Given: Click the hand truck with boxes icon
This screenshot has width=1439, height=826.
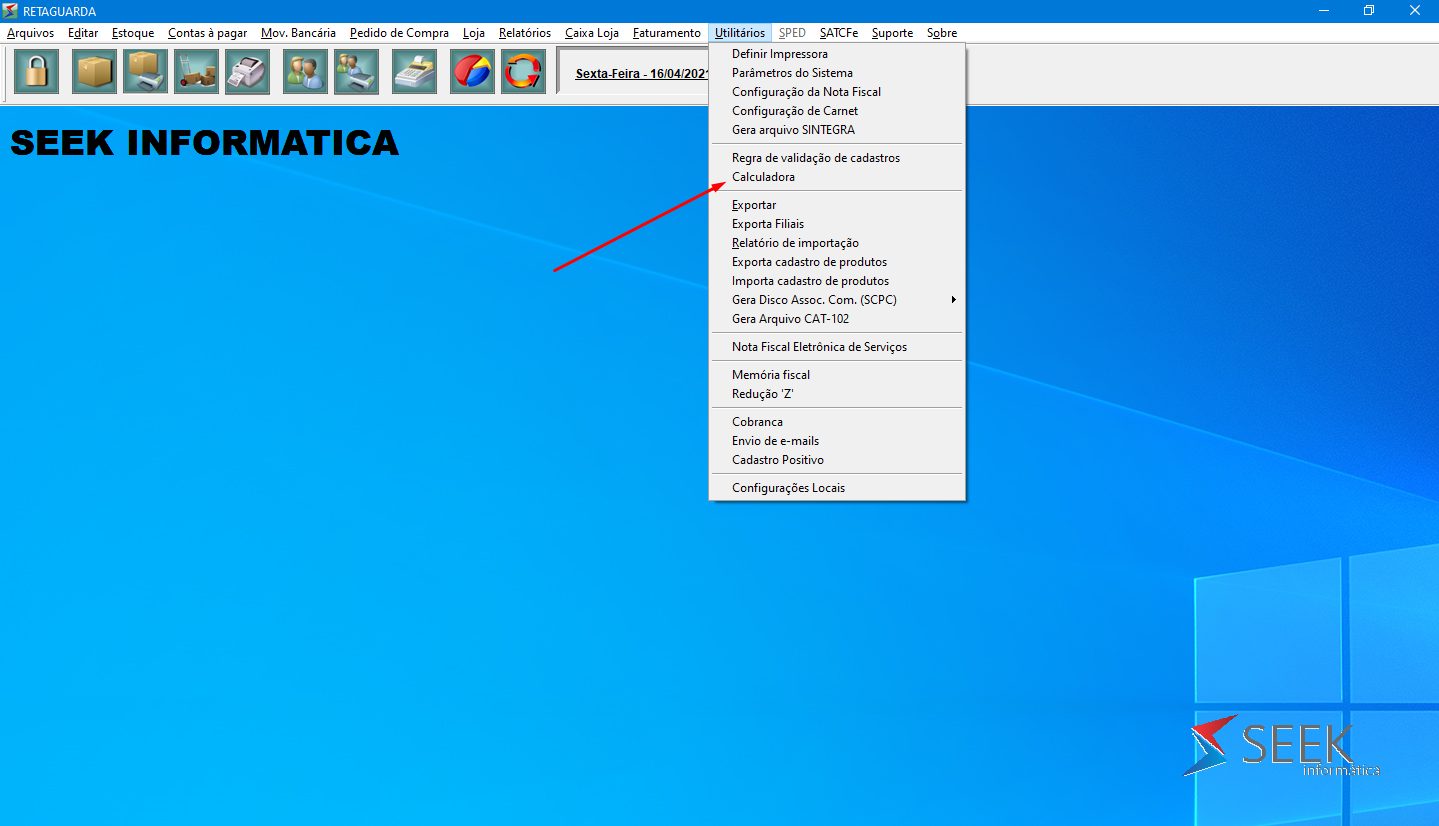Looking at the screenshot, I should (197, 72).
